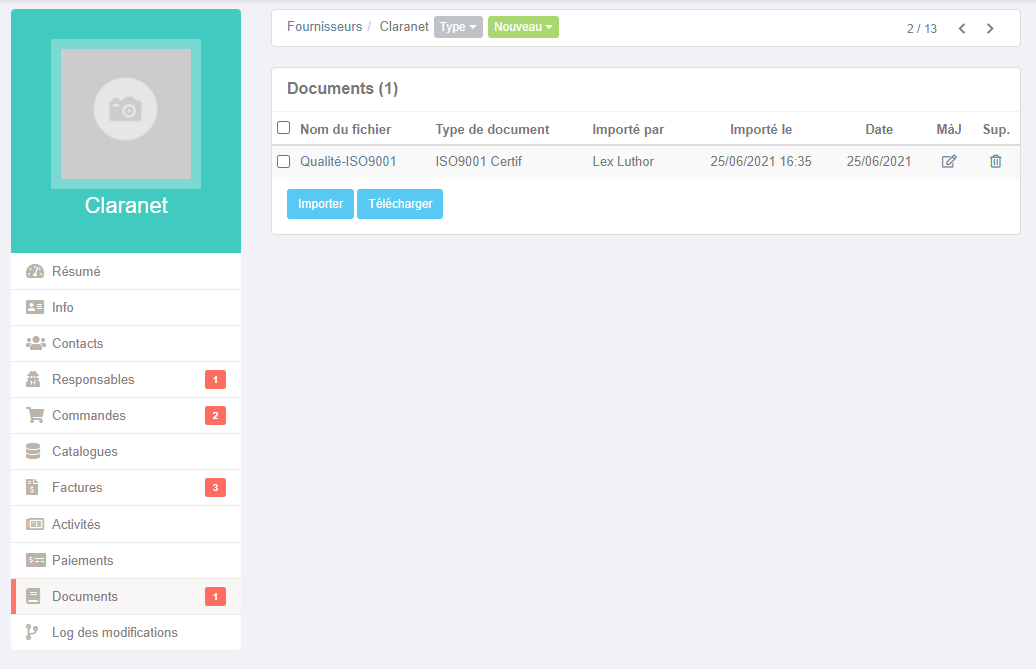Open the Commandes section
The image size is (1036, 669).
tap(126, 415)
